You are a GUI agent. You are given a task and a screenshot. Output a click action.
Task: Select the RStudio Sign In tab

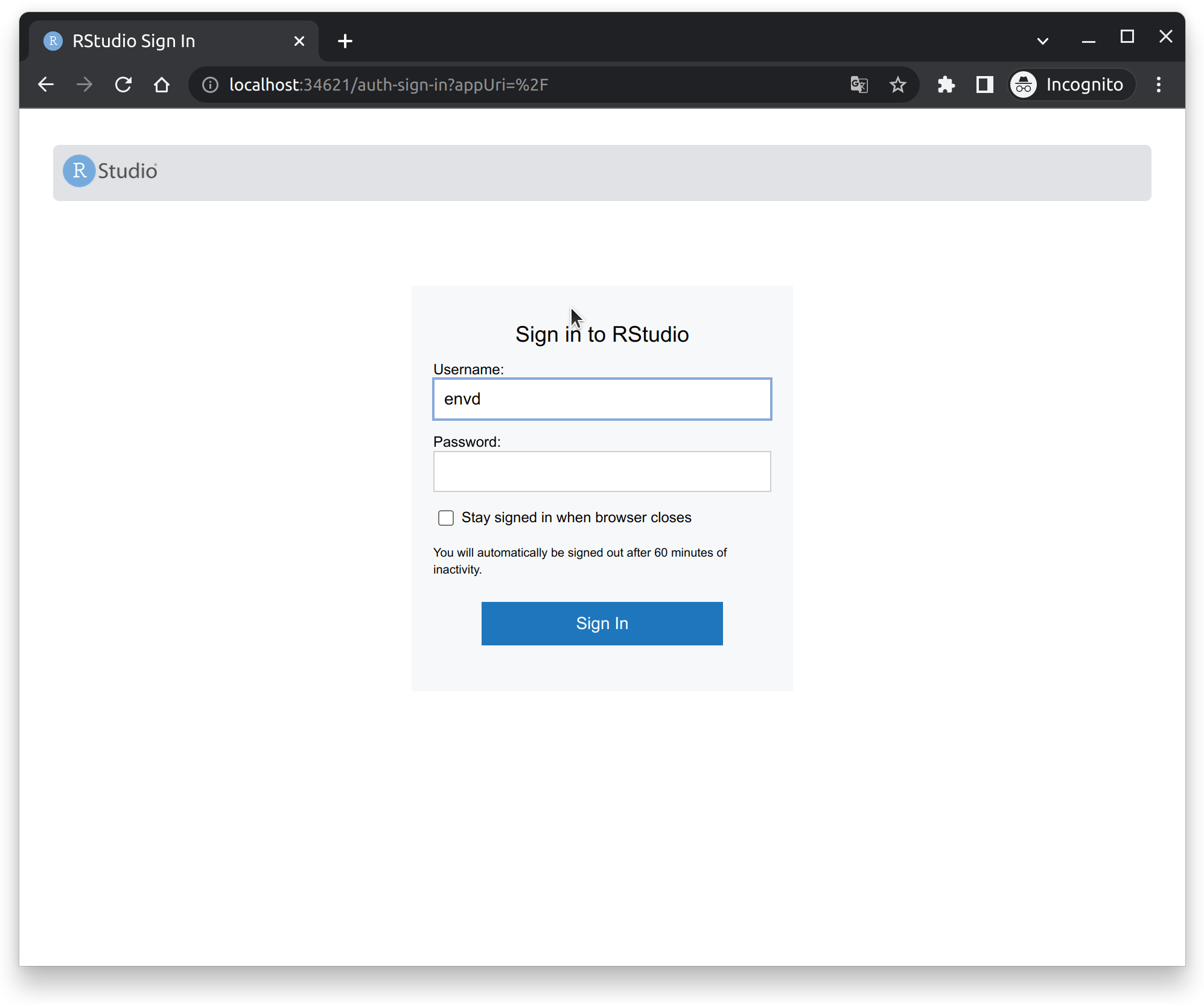174,41
